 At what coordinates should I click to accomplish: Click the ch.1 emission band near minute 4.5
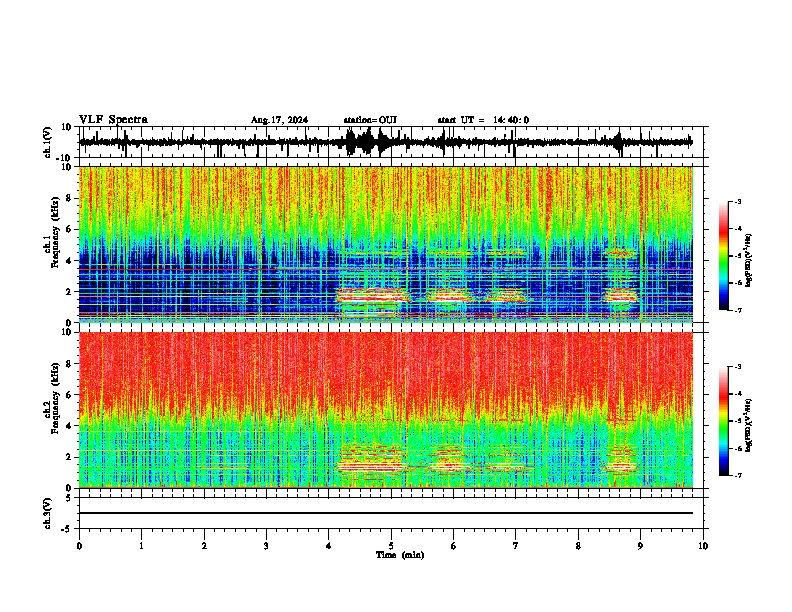pyautogui.click(x=373, y=295)
